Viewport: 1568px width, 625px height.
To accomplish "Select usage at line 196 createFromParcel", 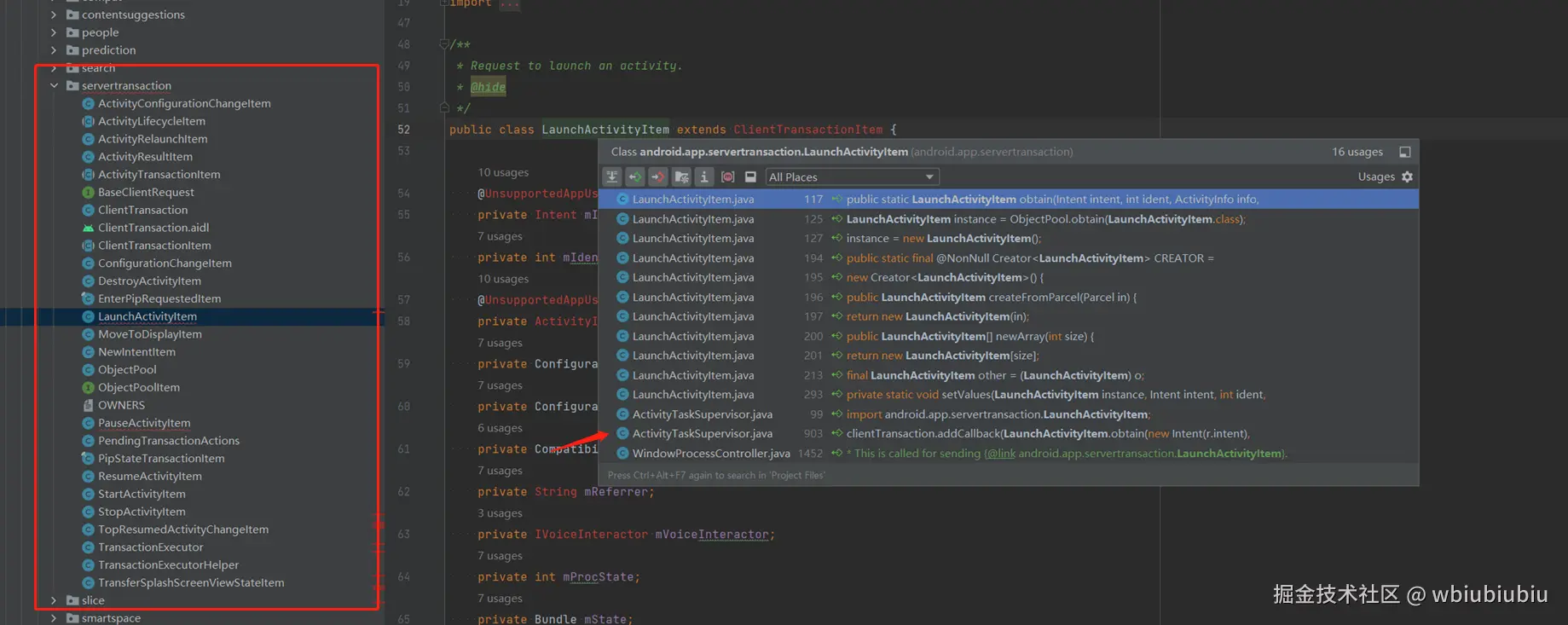I will pos(1009,298).
